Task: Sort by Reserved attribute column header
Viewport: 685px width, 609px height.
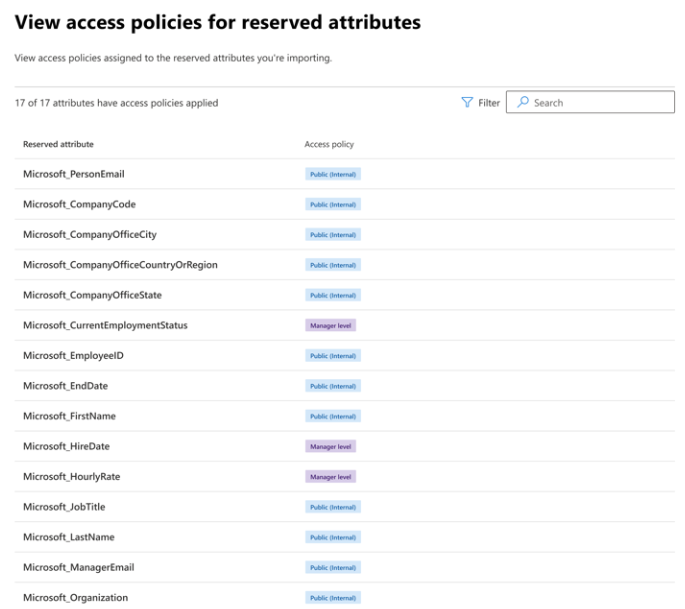Action: tap(58, 145)
